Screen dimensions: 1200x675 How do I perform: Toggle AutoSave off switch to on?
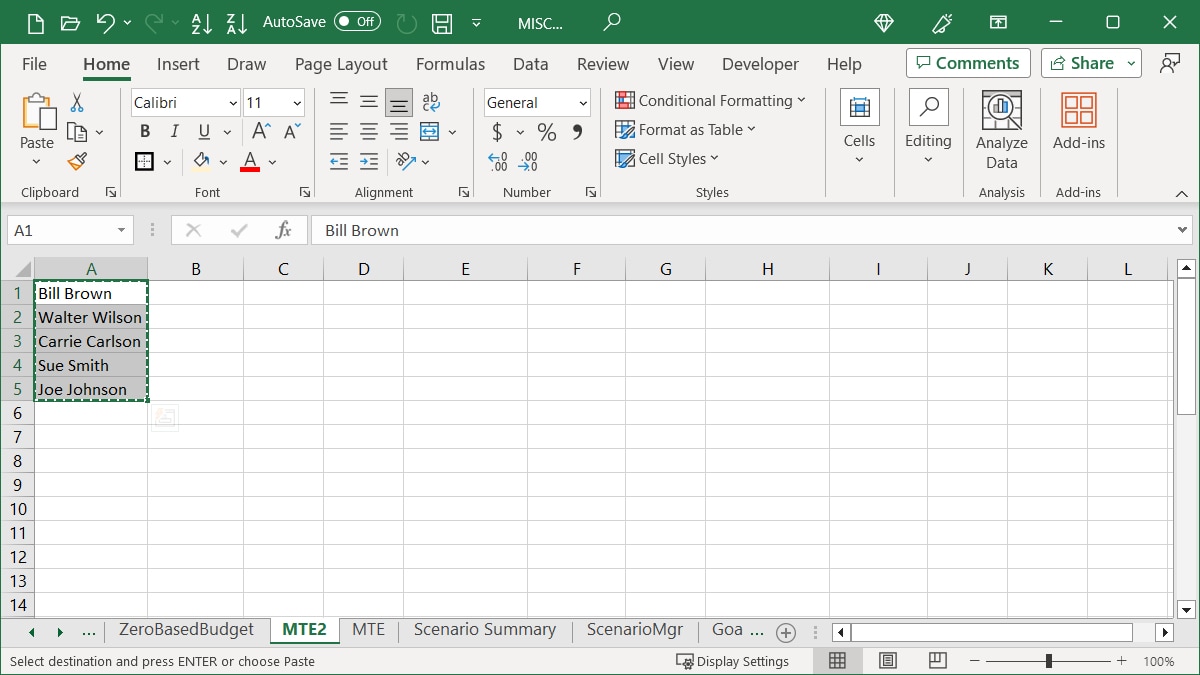pos(355,21)
